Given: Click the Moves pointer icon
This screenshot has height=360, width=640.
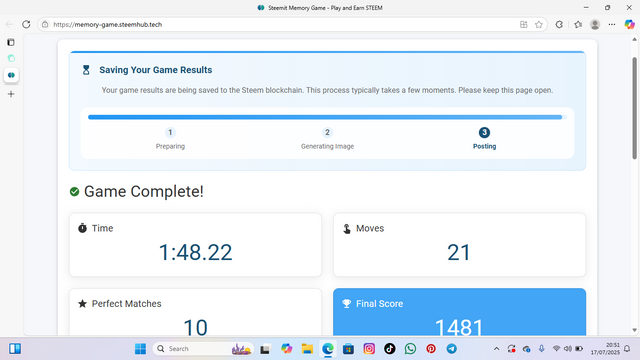Looking at the screenshot, I should (x=347, y=229).
